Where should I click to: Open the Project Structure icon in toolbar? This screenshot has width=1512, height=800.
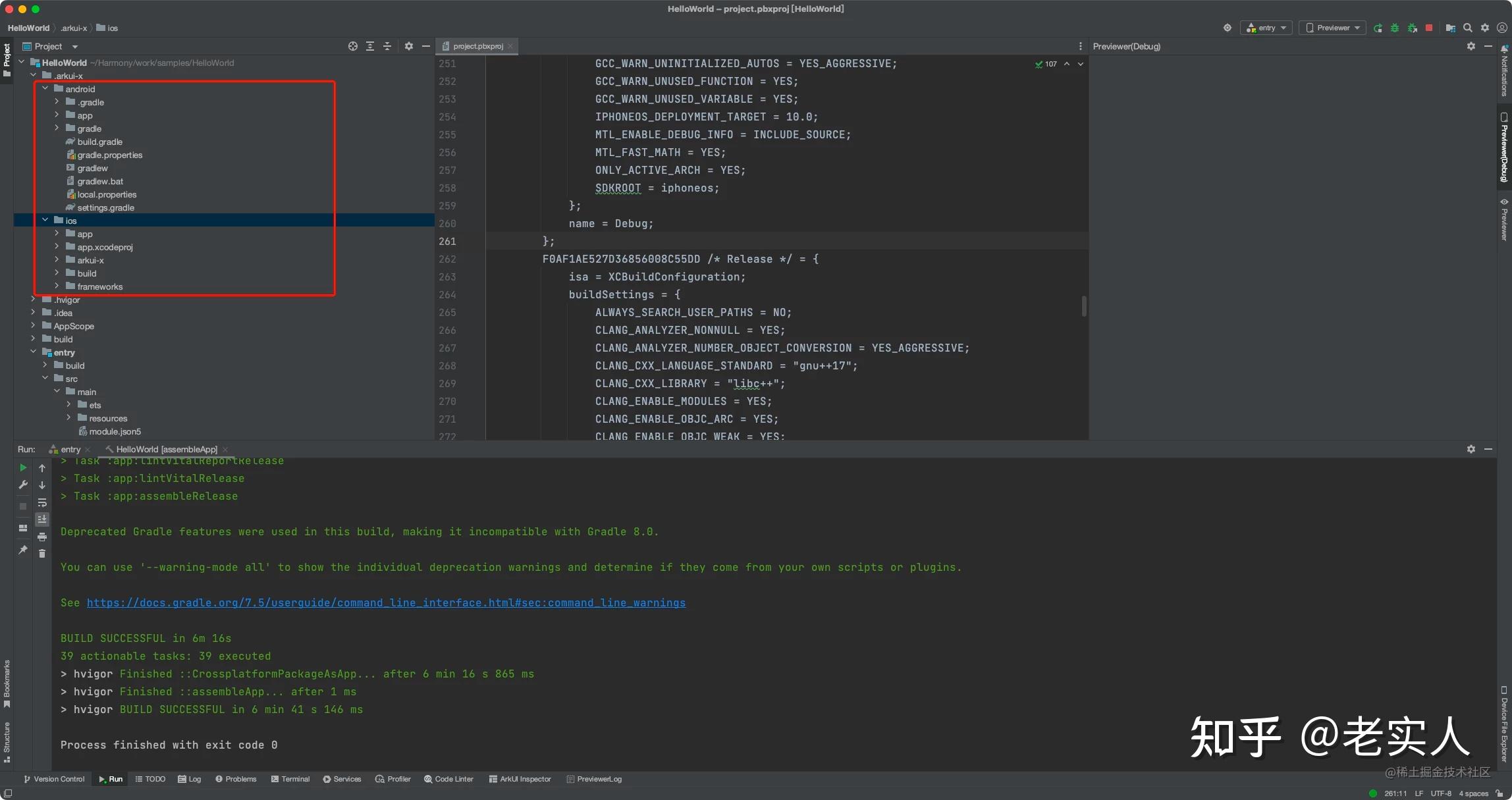tap(1450, 28)
